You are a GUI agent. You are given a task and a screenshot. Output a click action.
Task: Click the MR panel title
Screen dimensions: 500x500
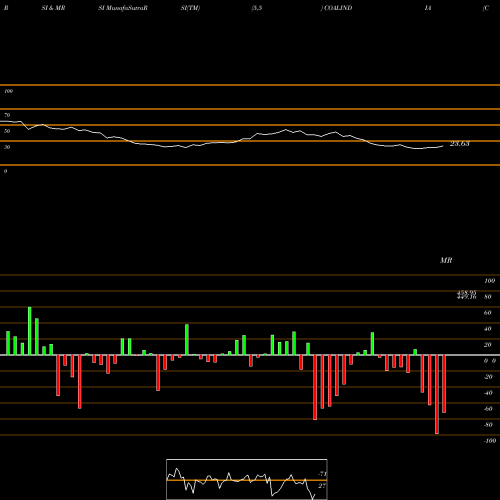tap(446, 260)
